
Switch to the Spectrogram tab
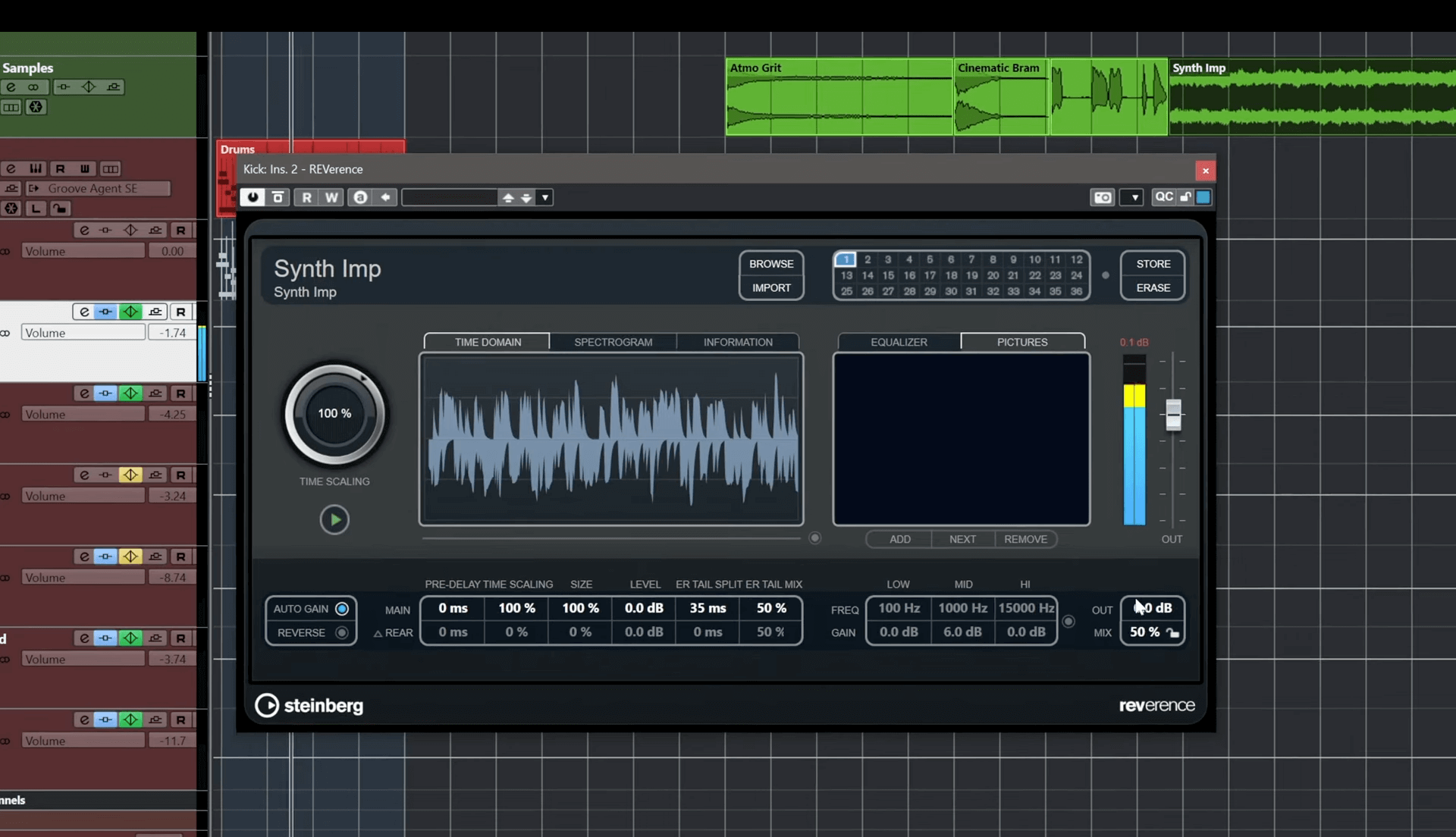[x=613, y=342]
